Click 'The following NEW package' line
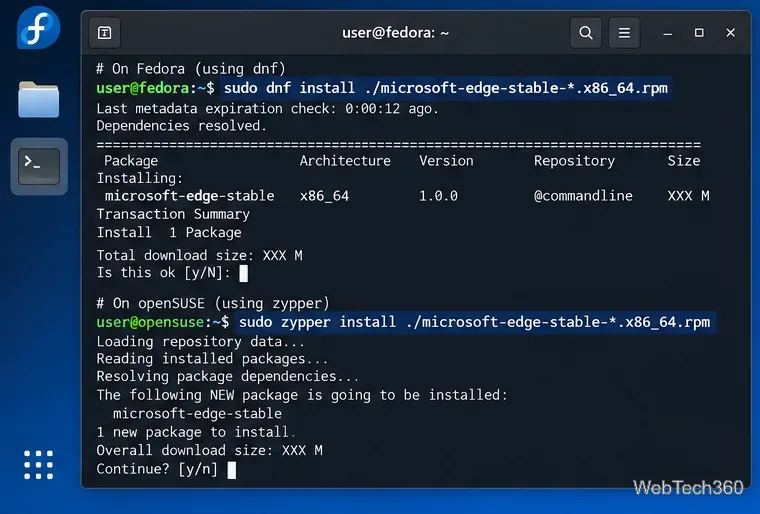 pyautogui.click(x=301, y=395)
